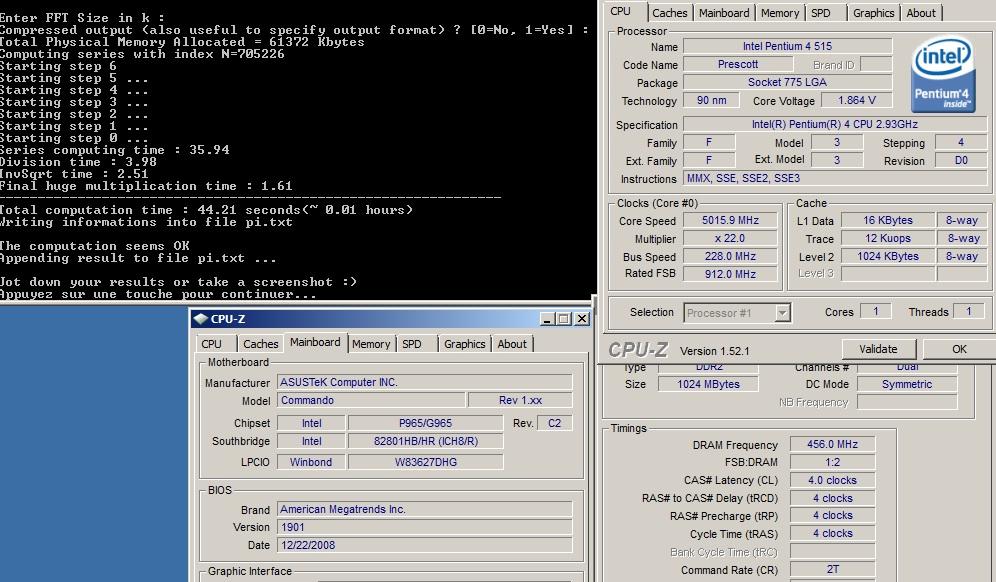The image size is (996, 582).
Task: Click the Total computation time line in console
Action: (x=206, y=210)
